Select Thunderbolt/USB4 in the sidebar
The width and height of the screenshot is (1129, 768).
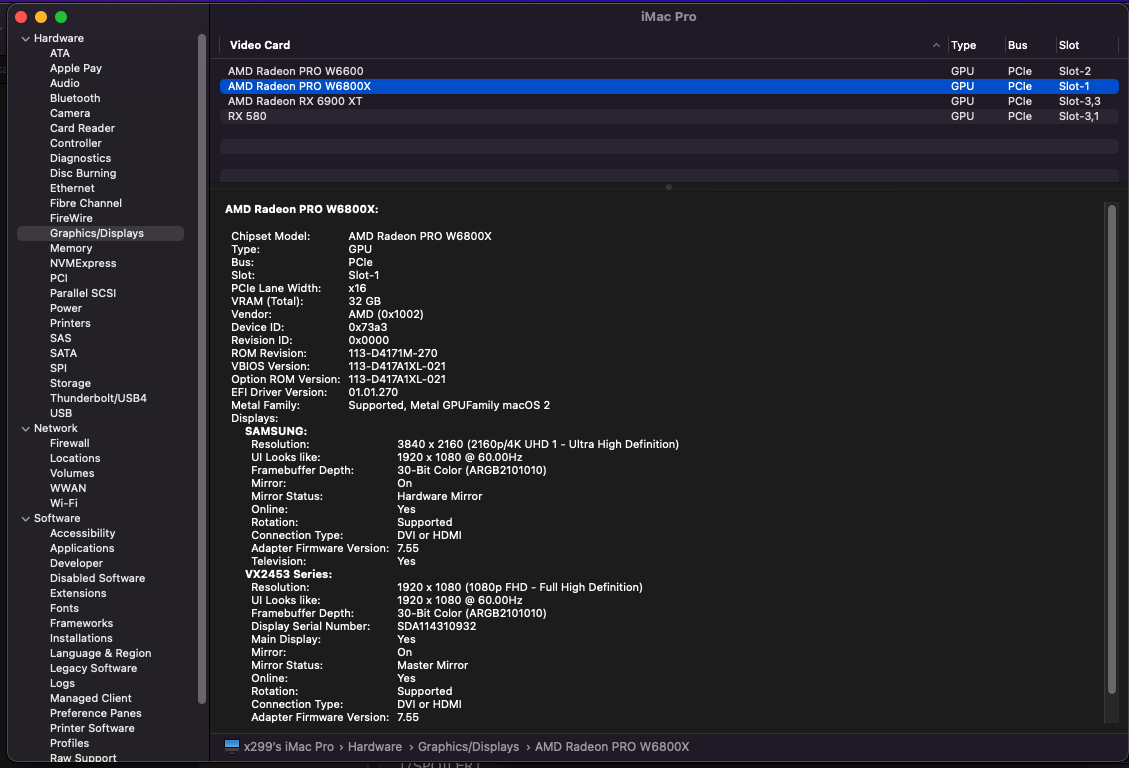click(x=98, y=399)
